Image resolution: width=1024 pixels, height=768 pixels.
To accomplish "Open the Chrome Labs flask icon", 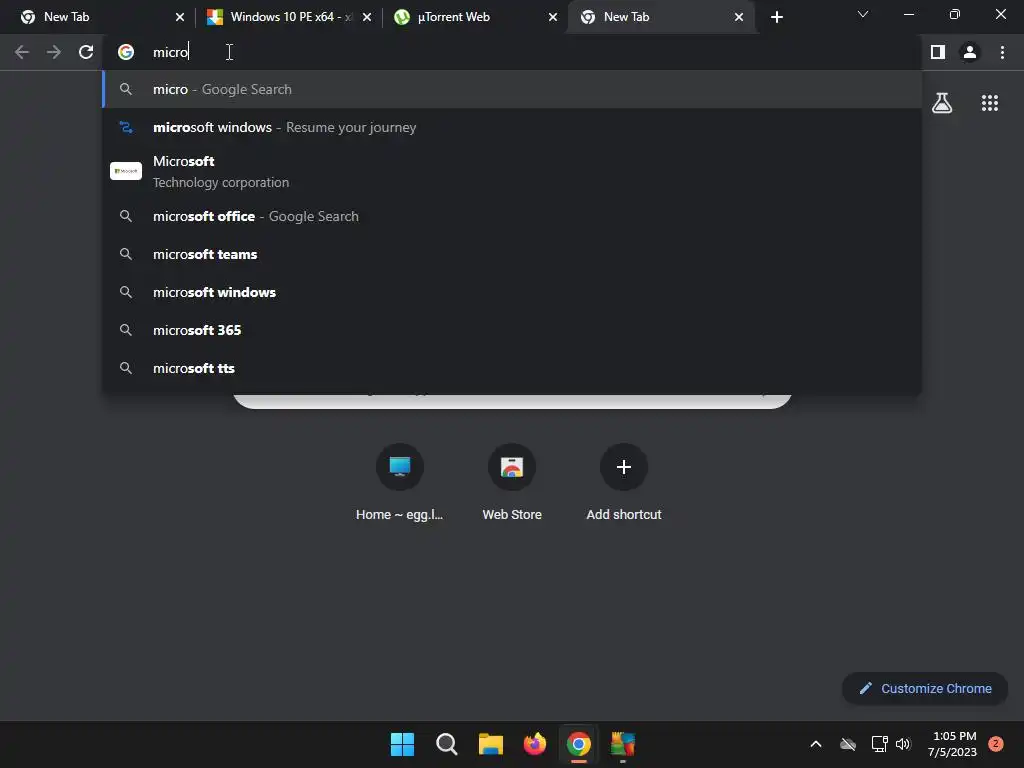I will click(942, 103).
